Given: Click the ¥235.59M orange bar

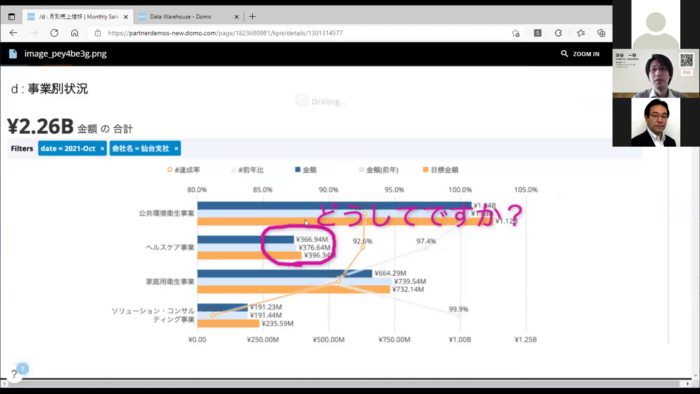Looking at the screenshot, I should (229, 323).
